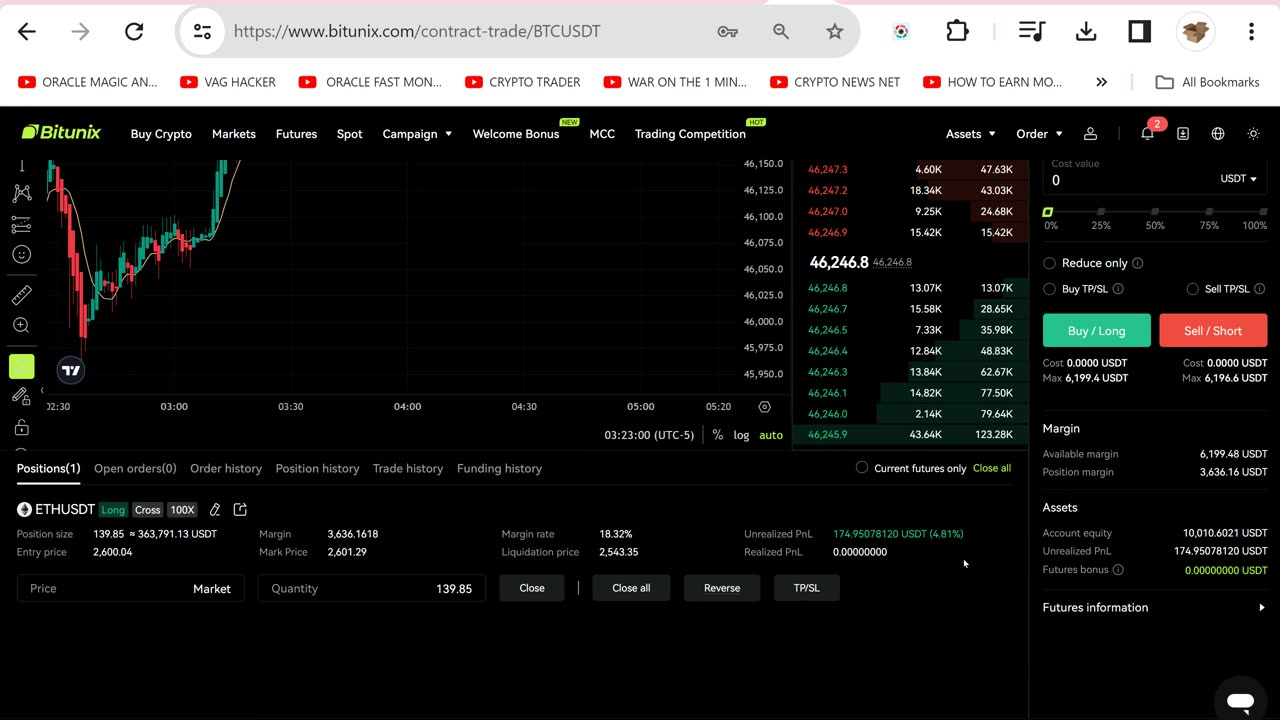The height and width of the screenshot is (720, 1280).
Task: Toggle the percent scale on chart
Action: click(x=717, y=435)
